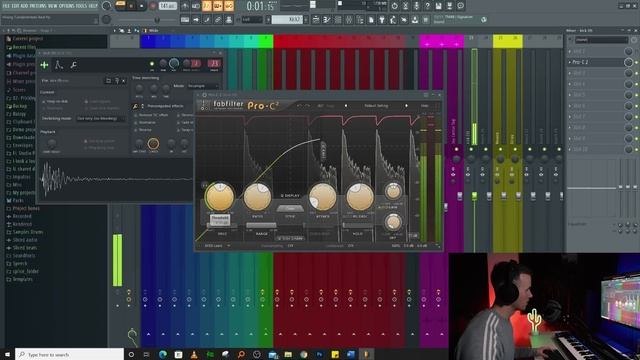The height and width of the screenshot is (360, 640).
Task: Click Help in the Pro-C 2 header
Action: (424, 106)
